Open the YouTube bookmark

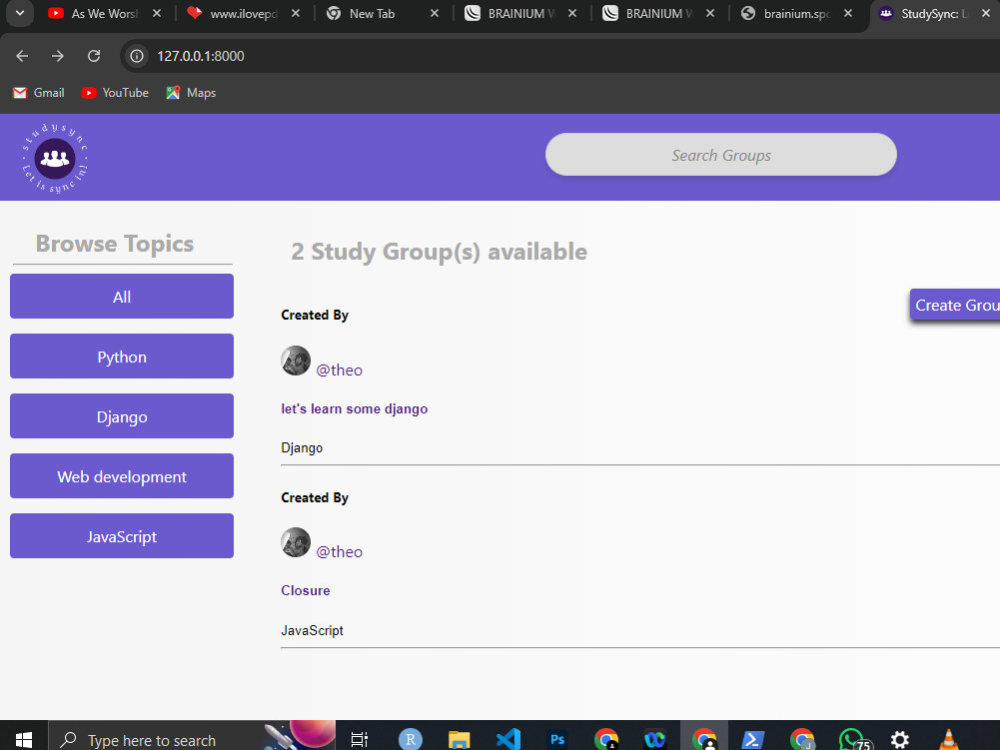[115, 93]
